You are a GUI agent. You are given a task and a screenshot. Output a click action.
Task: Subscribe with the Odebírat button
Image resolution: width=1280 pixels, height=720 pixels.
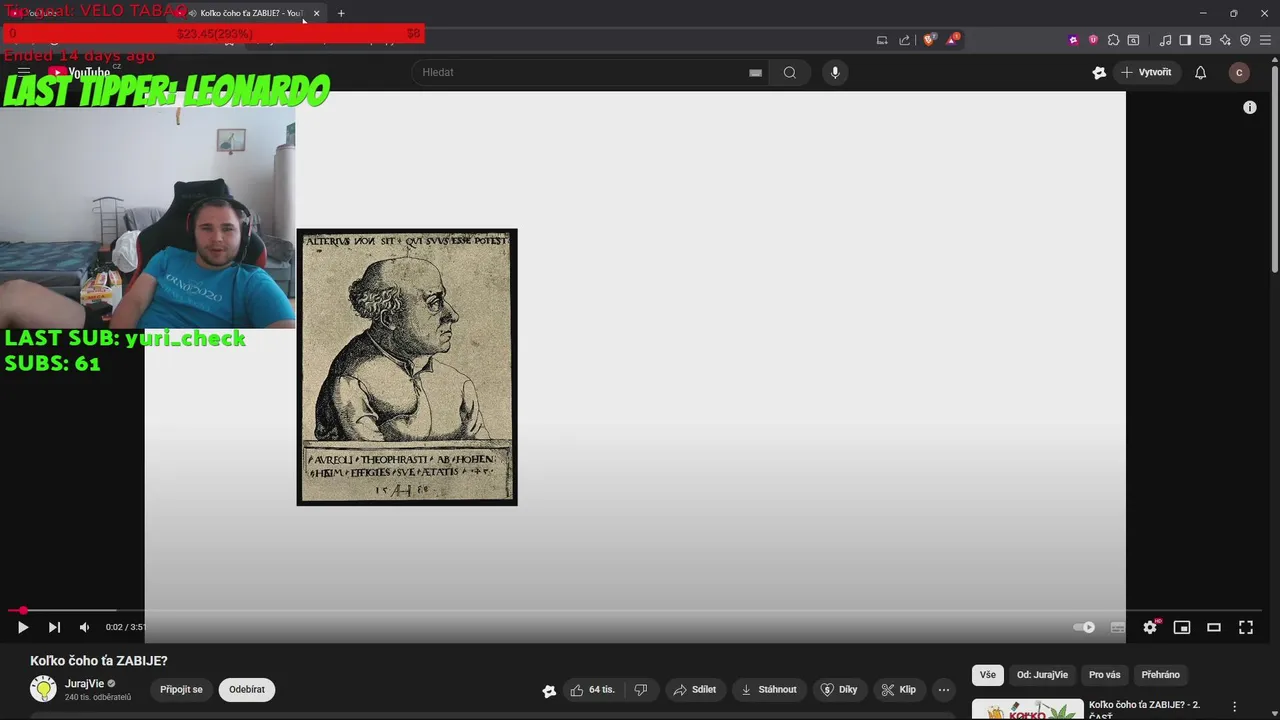(247, 689)
